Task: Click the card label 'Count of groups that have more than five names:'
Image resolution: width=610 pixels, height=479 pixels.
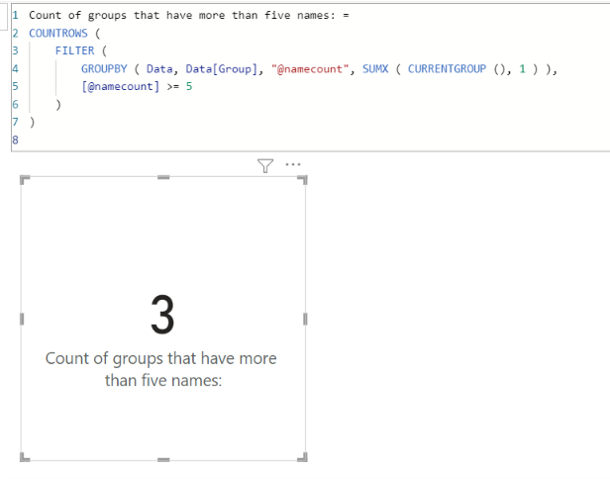Action: click(x=161, y=369)
